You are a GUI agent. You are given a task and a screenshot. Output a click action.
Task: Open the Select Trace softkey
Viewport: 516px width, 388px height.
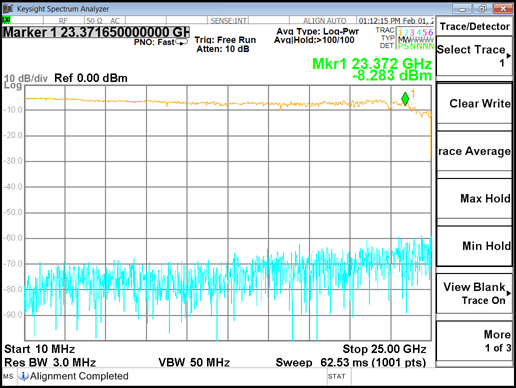(x=474, y=56)
